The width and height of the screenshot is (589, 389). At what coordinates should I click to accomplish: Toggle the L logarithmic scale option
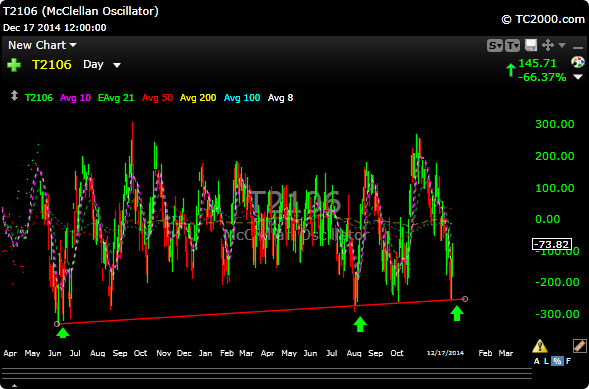(547, 361)
